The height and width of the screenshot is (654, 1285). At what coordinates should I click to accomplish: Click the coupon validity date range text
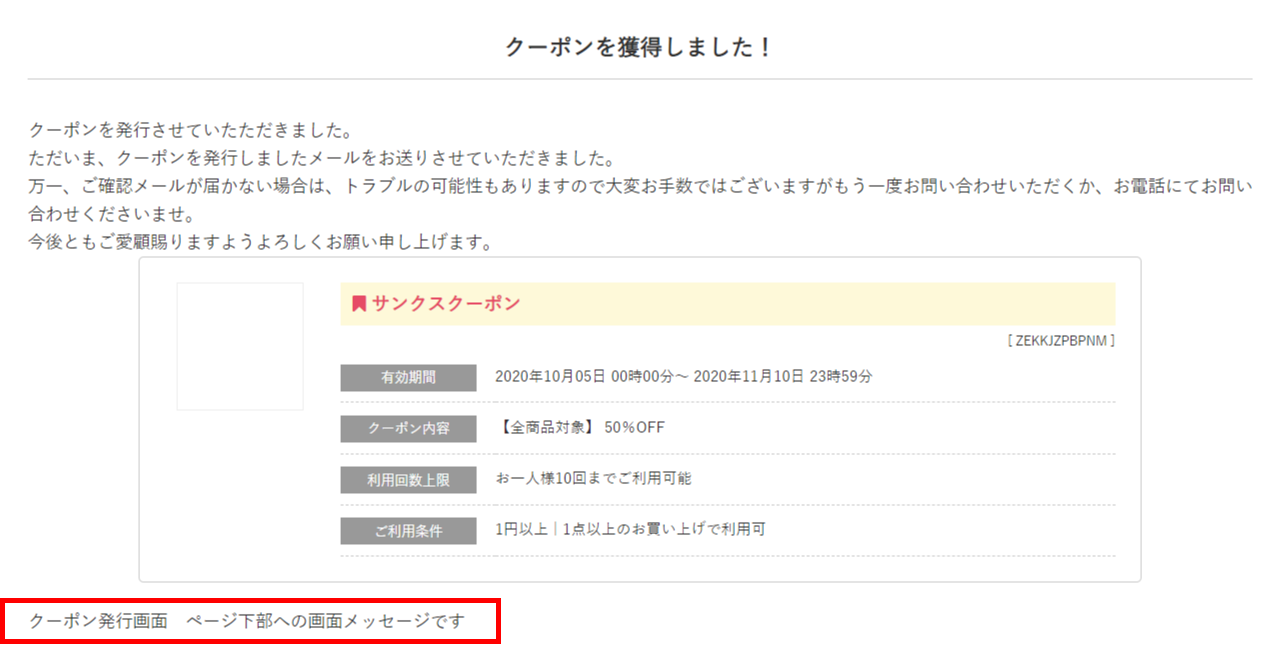[x=683, y=377]
